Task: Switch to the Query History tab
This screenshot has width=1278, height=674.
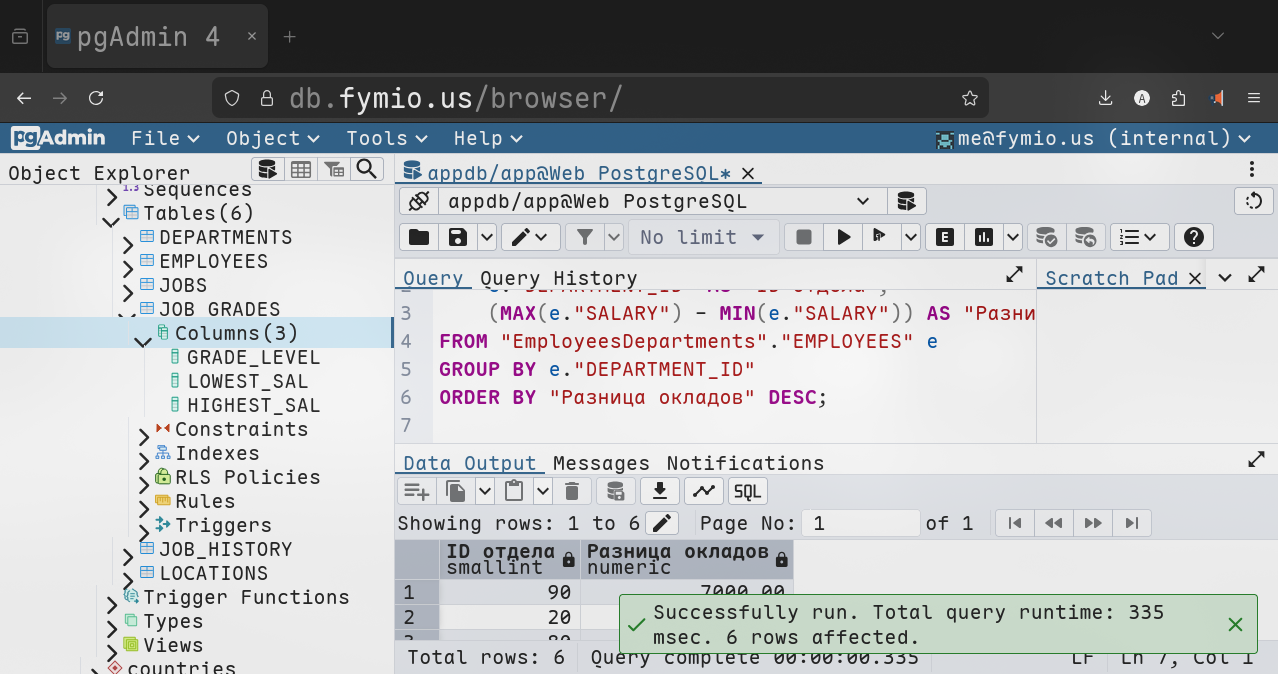Action: [x=558, y=279]
